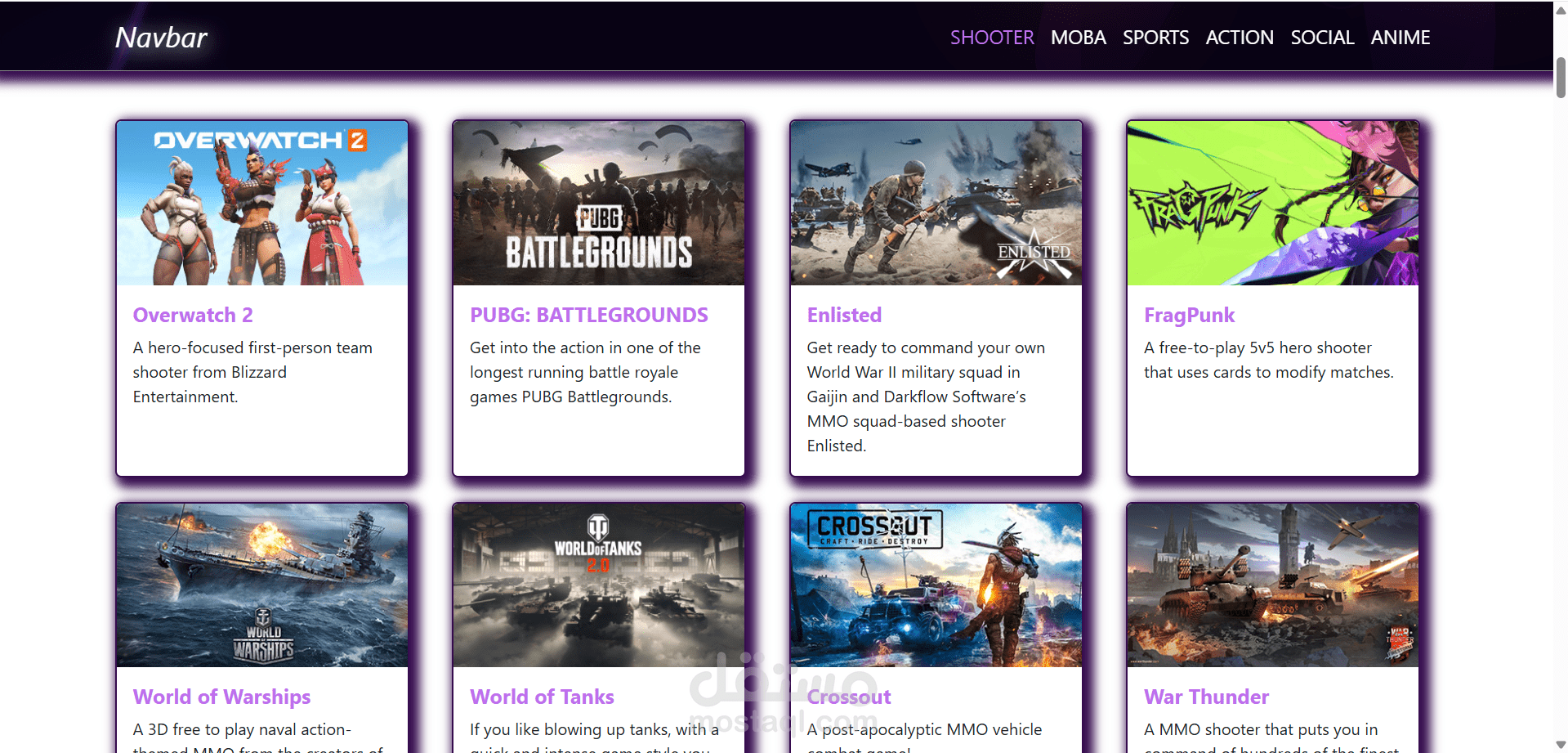This screenshot has height=753, width=1568.
Task: Click the Navbar brand logo text
Action: [x=161, y=38]
